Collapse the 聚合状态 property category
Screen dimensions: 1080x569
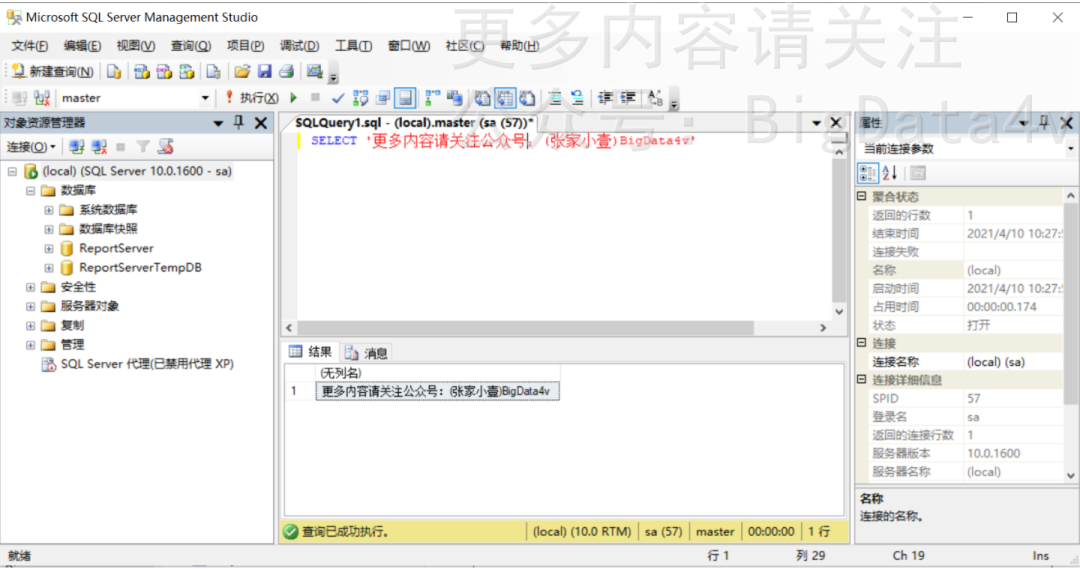click(x=862, y=196)
